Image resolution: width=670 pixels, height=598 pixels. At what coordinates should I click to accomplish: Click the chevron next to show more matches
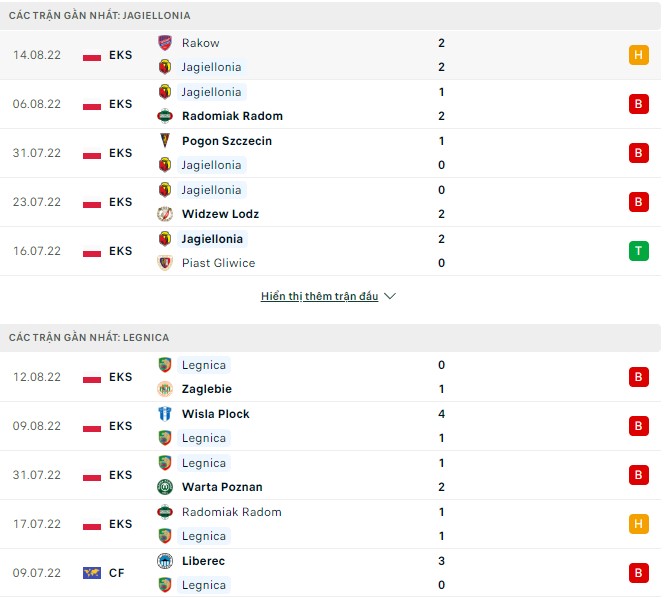(x=390, y=297)
